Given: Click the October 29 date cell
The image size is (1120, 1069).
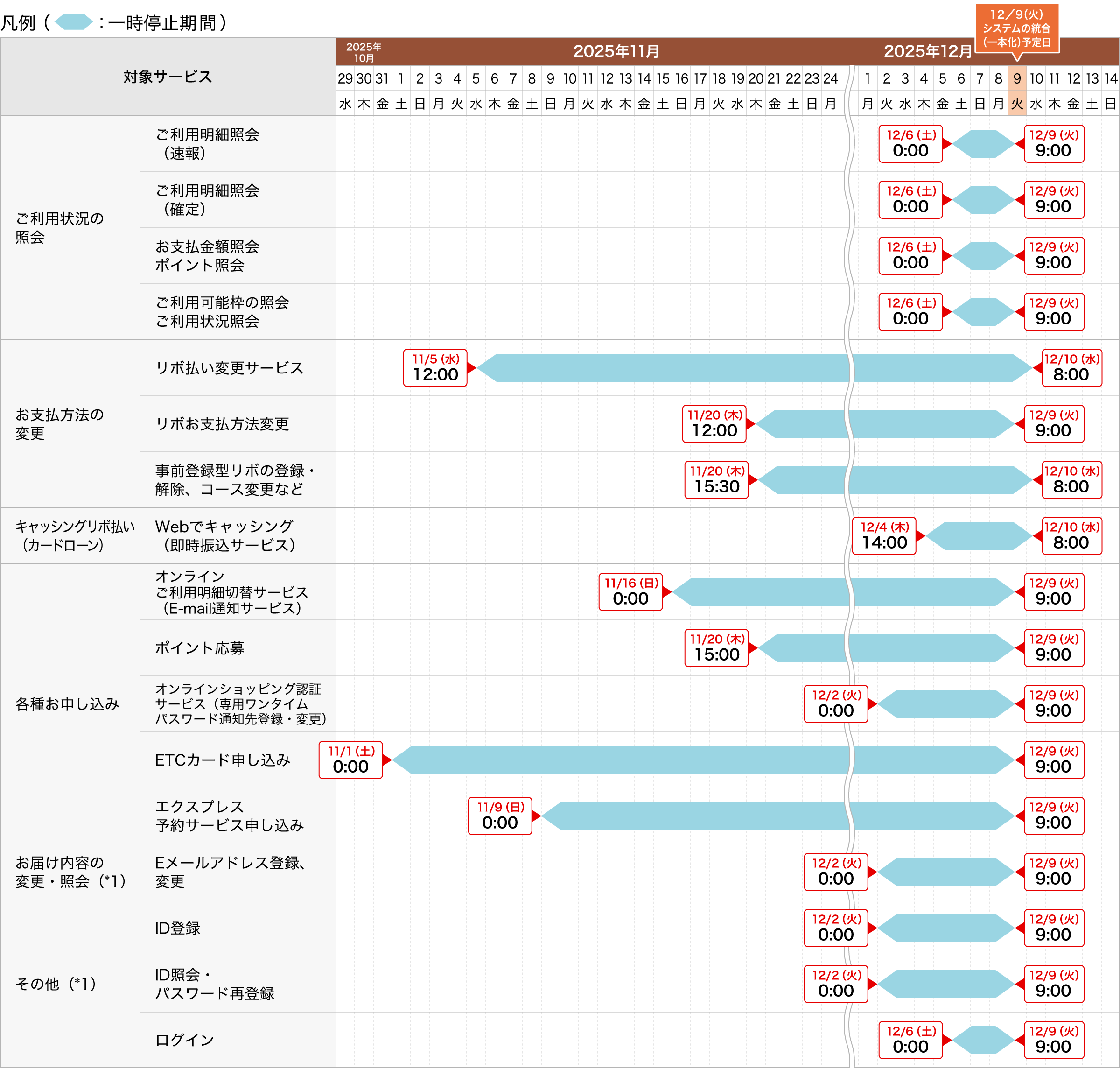Looking at the screenshot, I should pyautogui.click(x=345, y=78).
